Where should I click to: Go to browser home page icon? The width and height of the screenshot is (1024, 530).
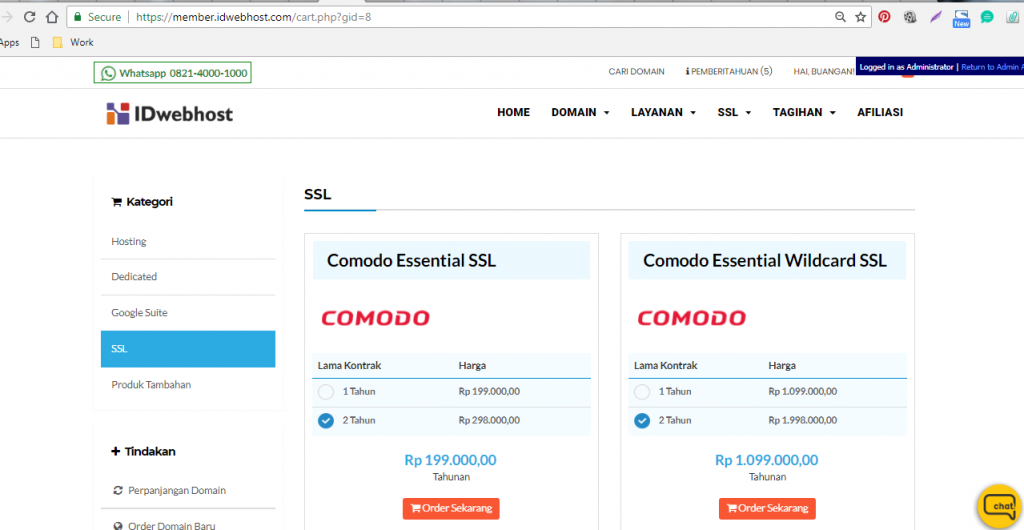[52, 17]
